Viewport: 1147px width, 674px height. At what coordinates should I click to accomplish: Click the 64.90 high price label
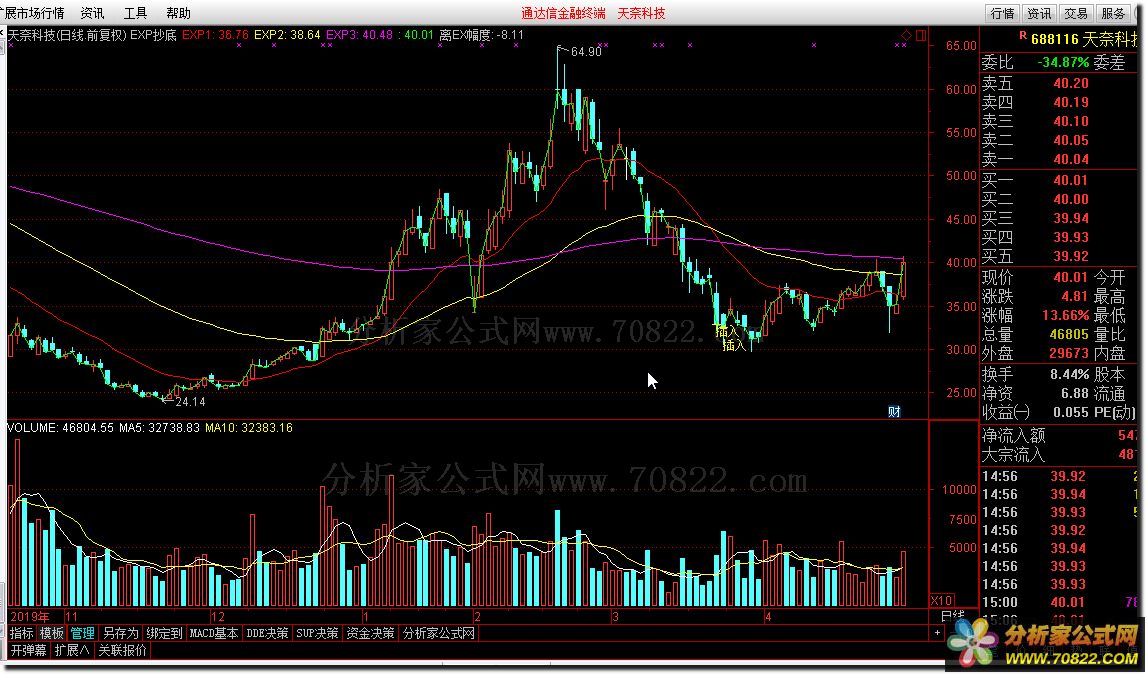pos(586,52)
